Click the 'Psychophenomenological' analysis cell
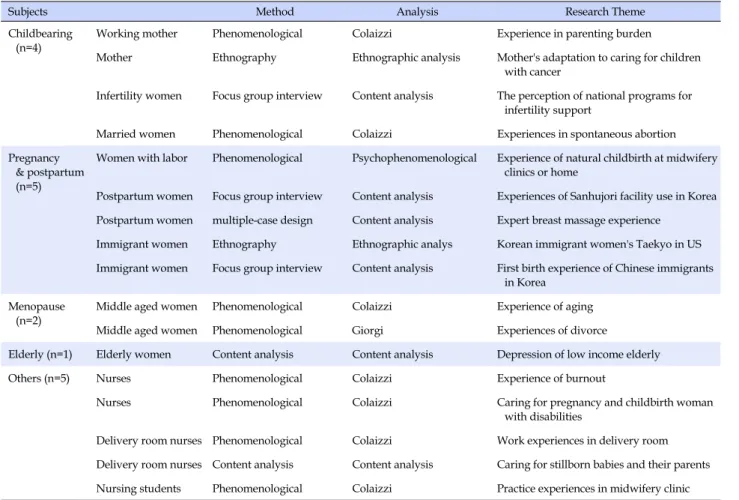This screenshot has width=739, height=500. 414,158
